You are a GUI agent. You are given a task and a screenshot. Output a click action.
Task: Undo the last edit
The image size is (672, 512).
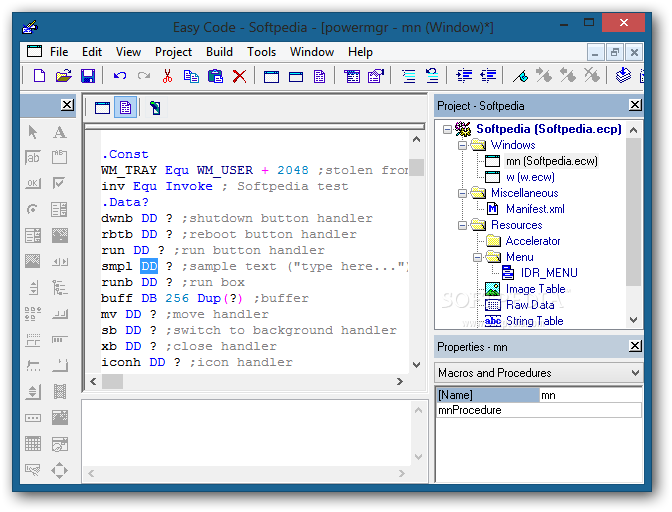click(x=120, y=76)
